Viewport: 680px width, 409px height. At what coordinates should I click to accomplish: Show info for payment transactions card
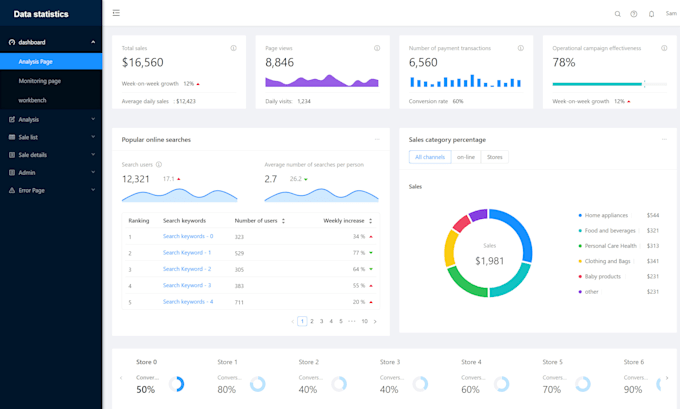point(520,48)
